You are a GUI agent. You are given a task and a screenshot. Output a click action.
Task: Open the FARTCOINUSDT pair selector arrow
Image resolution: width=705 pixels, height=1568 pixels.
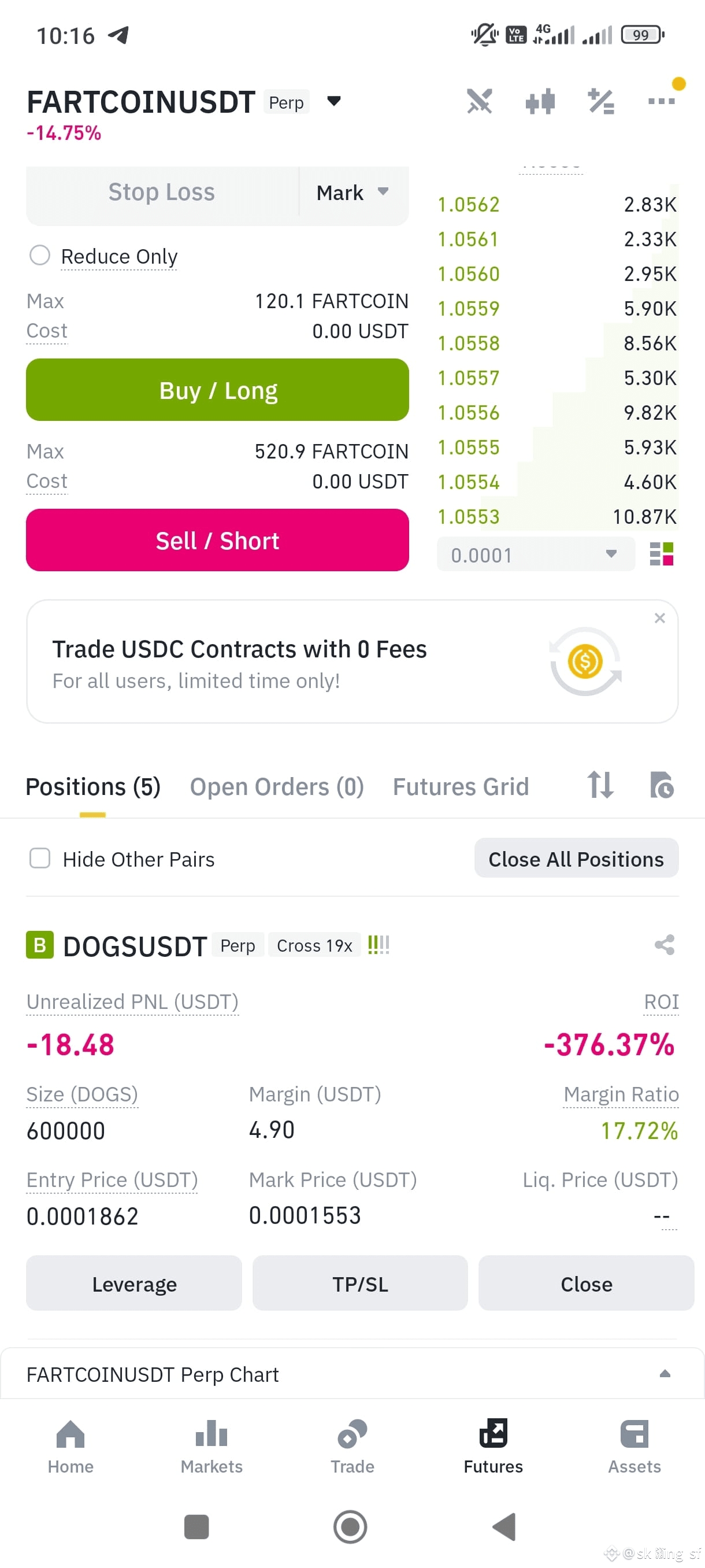coord(334,101)
